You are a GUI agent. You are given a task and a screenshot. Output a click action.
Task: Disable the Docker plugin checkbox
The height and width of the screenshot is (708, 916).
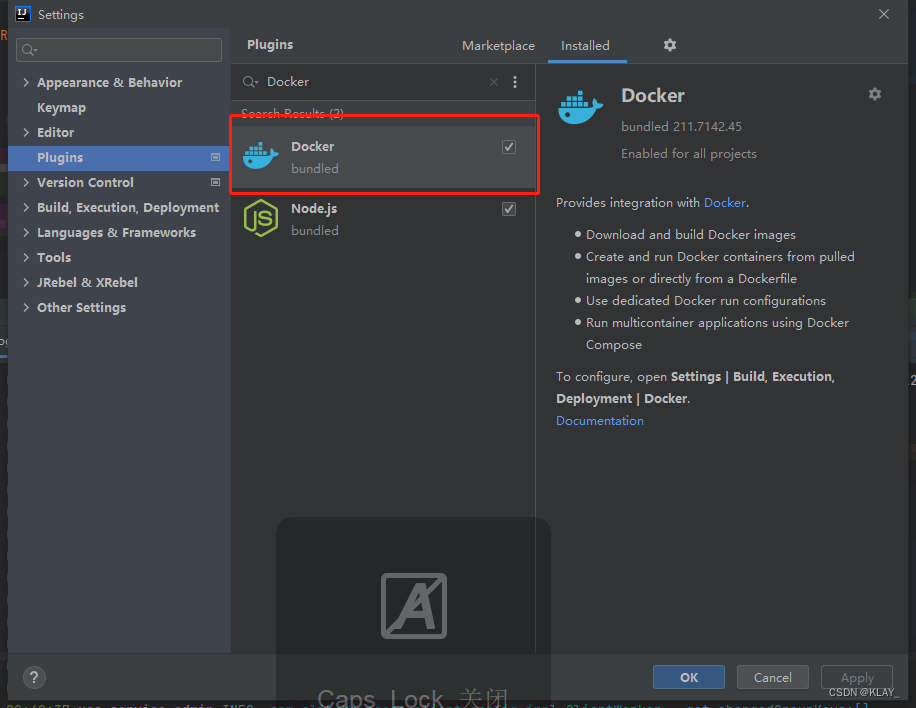click(509, 147)
